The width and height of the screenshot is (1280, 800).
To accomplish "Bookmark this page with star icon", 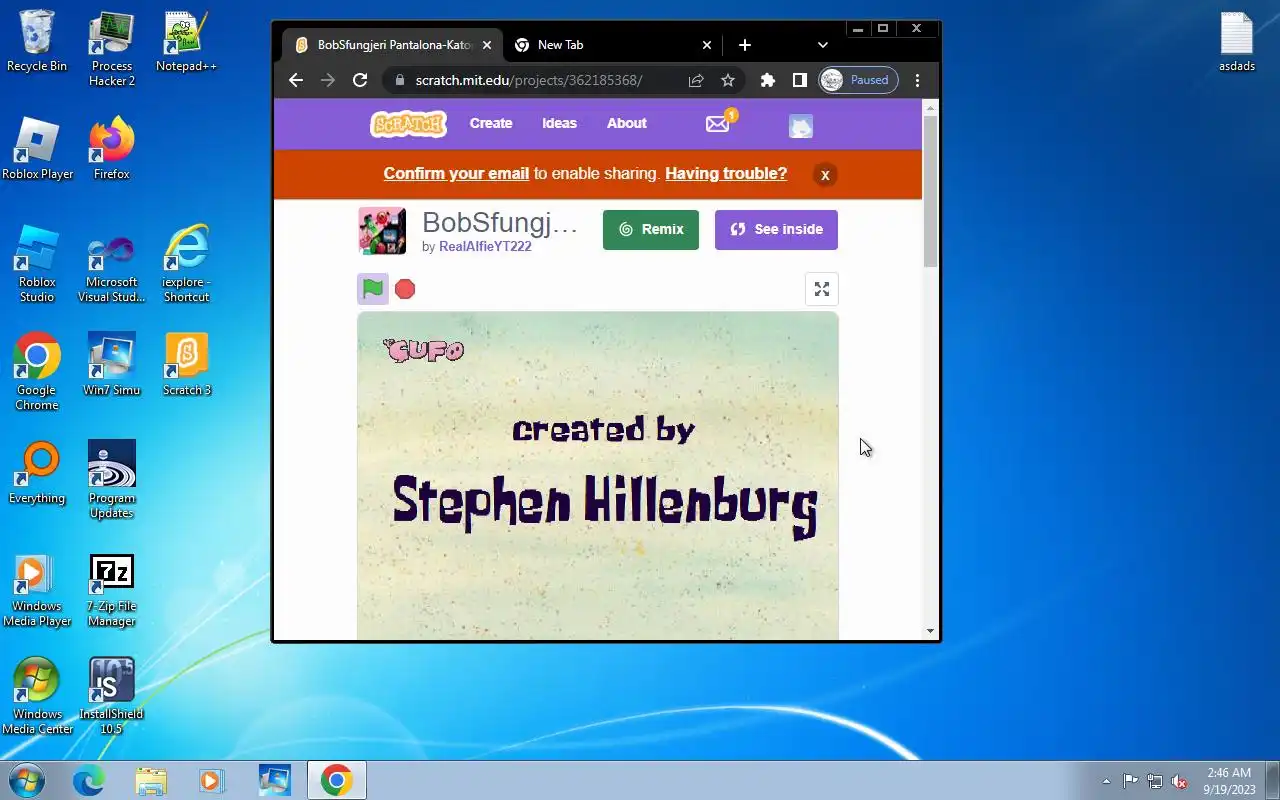I will tap(728, 80).
